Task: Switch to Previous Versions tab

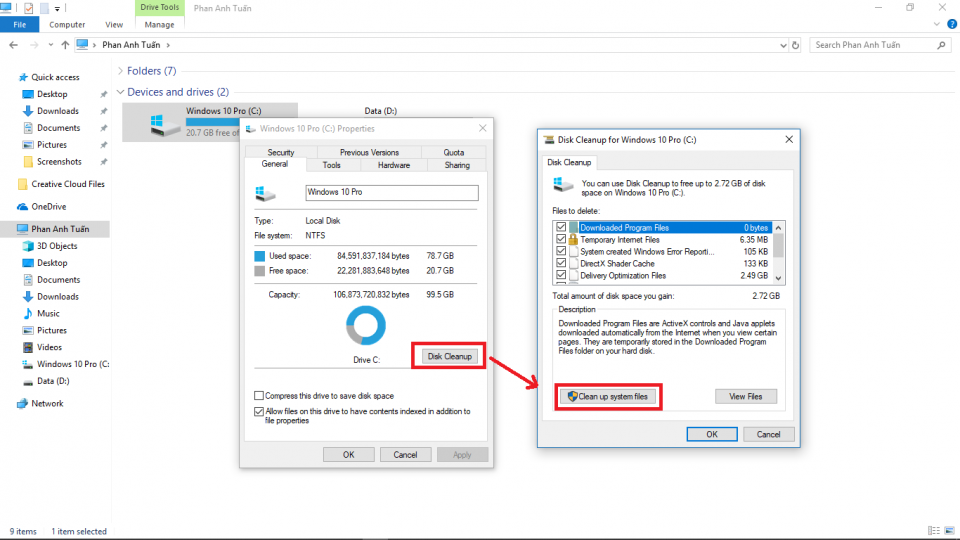Action: coord(369,152)
